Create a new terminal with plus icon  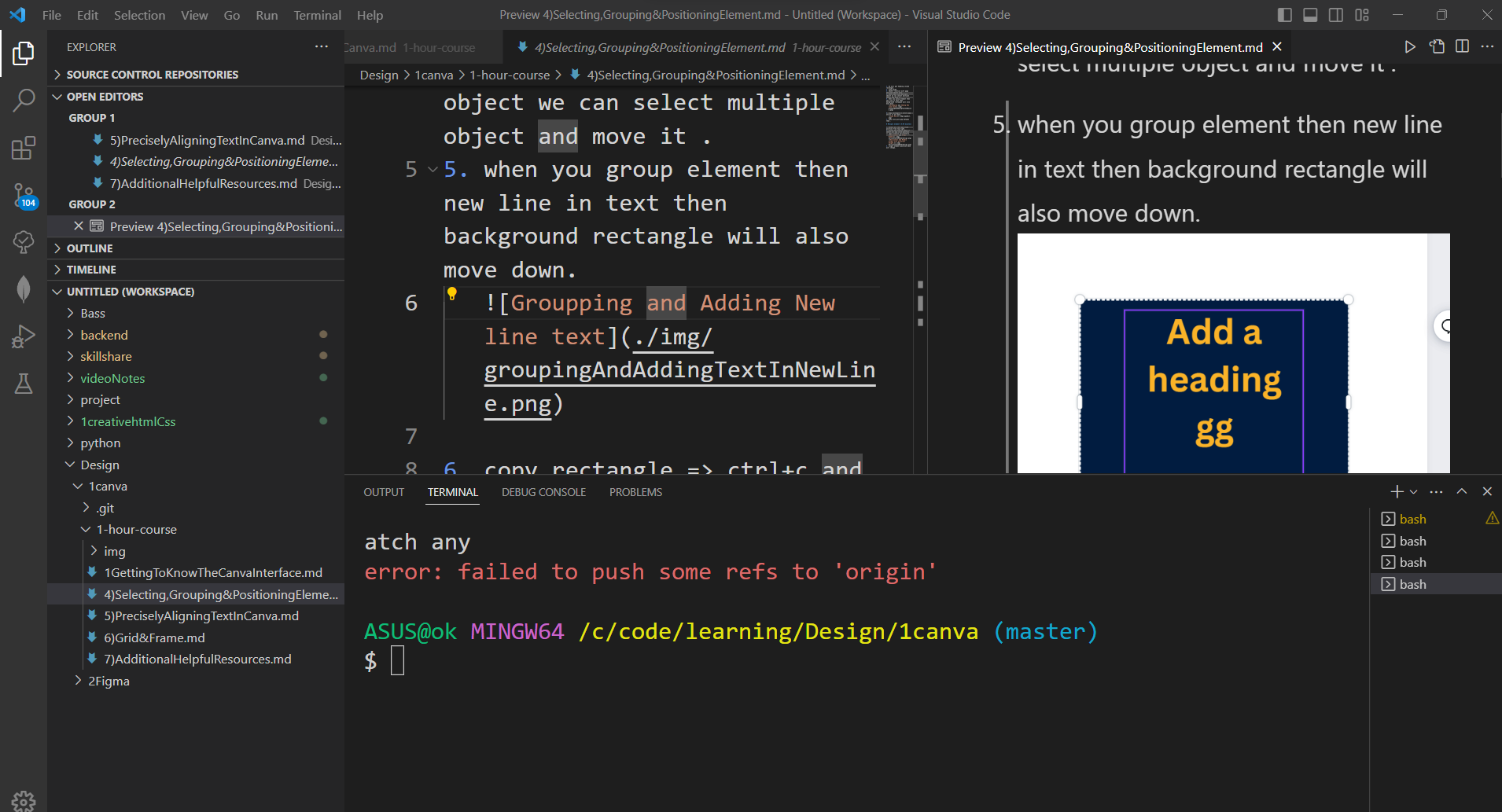pyautogui.click(x=1397, y=491)
